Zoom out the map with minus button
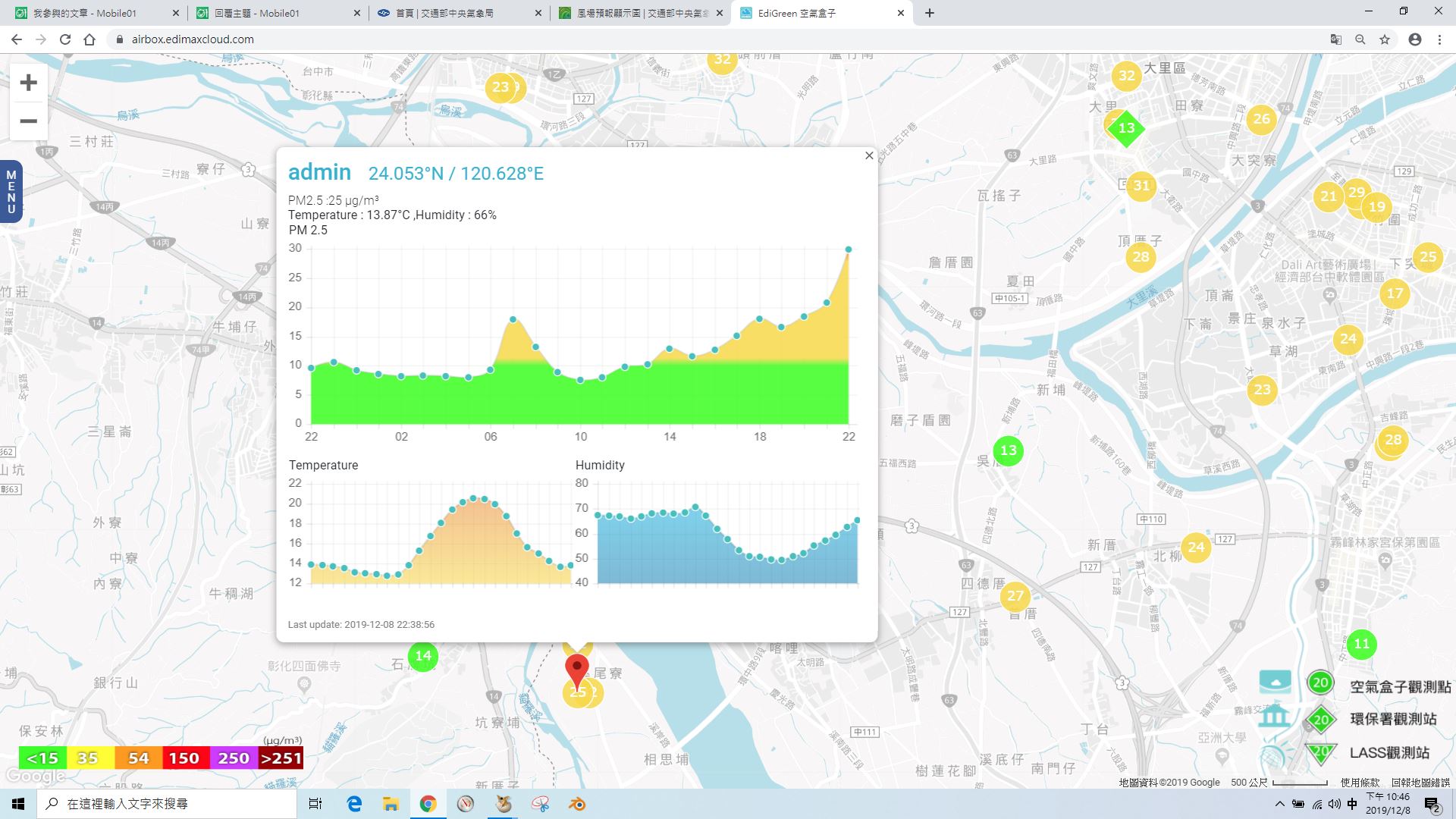 pos(28,121)
